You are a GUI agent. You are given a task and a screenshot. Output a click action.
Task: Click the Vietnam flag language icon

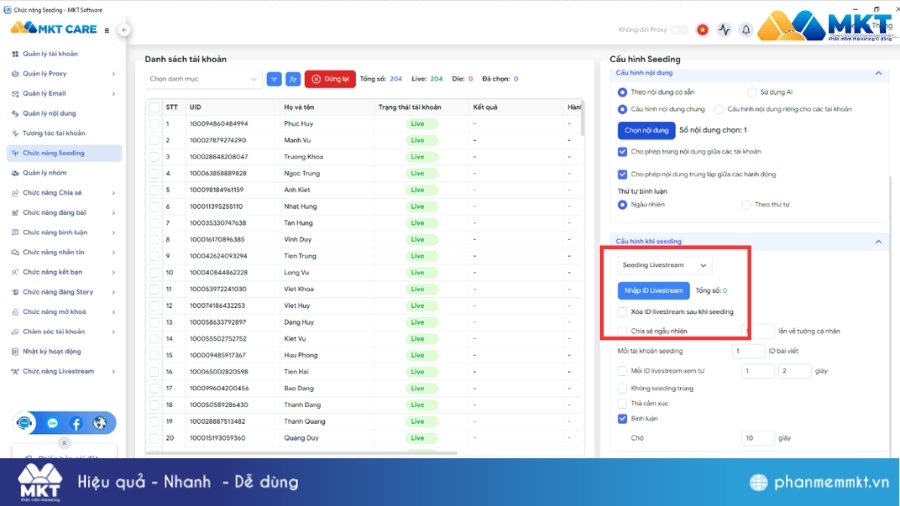(703, 30)
